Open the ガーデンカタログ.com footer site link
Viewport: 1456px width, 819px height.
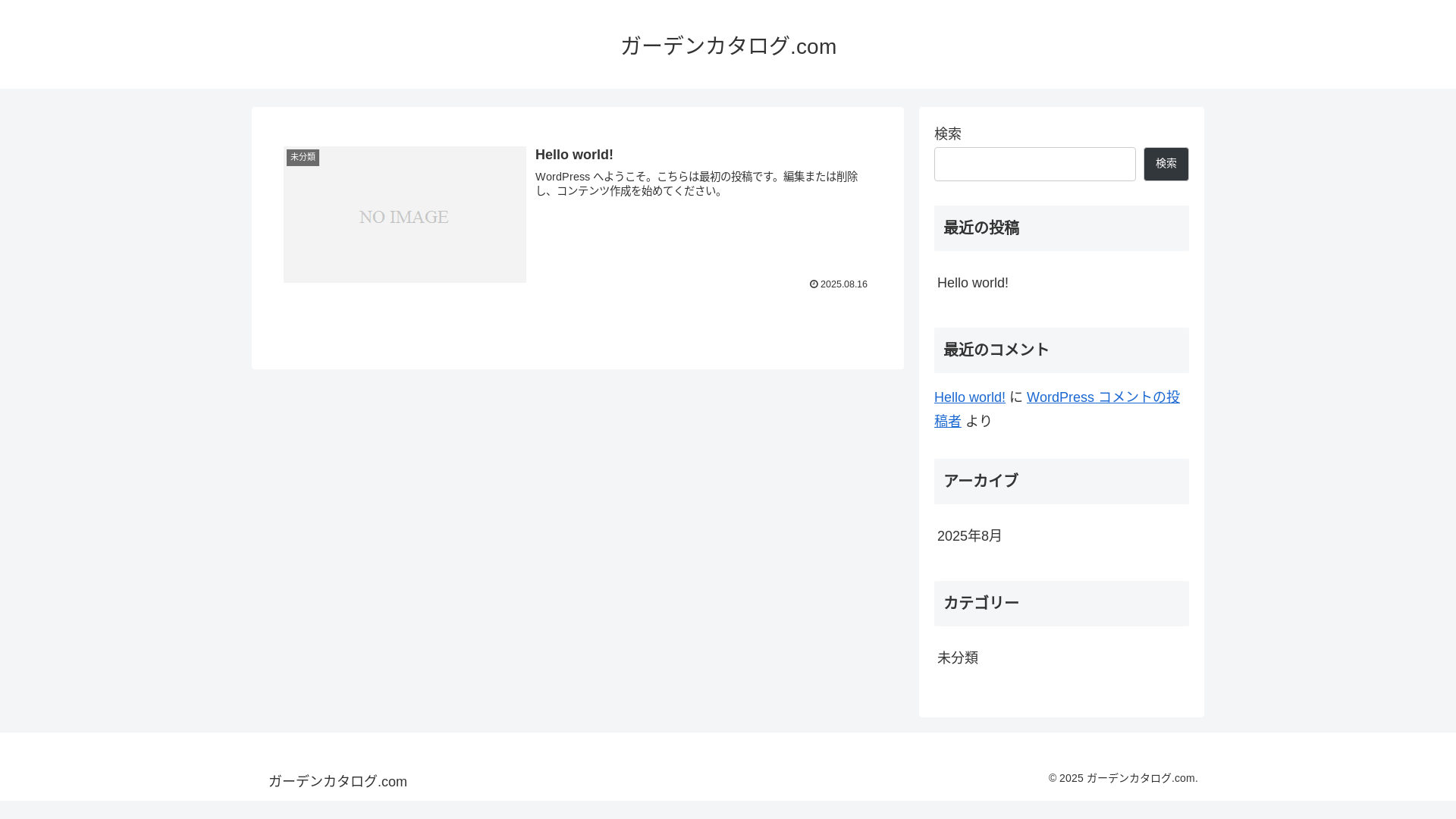pos(337,782)
